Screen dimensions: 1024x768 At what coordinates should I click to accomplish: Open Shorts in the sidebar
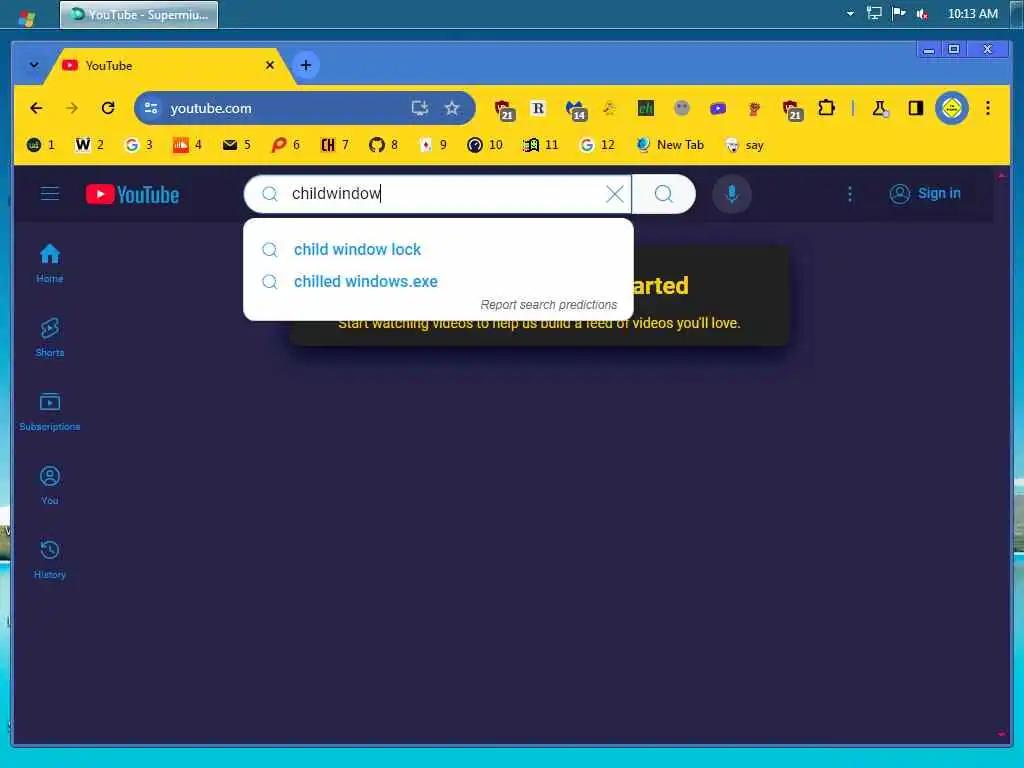pyautogui.click(x=50, y=338)
